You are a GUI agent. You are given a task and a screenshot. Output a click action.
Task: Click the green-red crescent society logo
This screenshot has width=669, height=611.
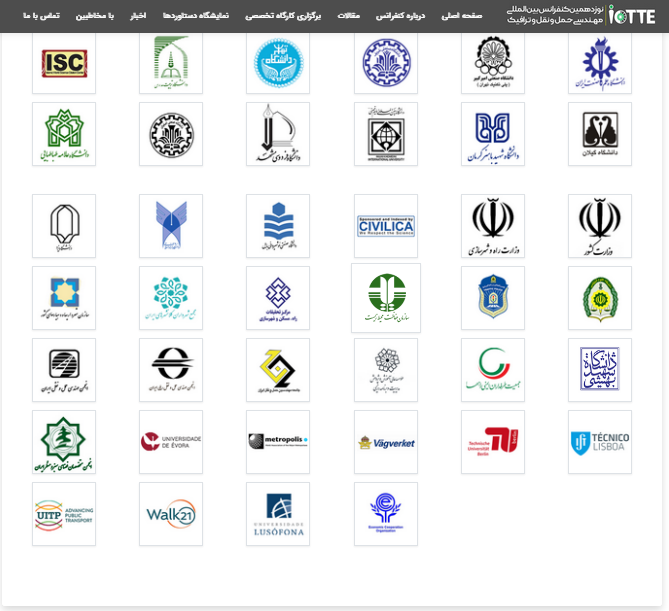pos(493,370)
